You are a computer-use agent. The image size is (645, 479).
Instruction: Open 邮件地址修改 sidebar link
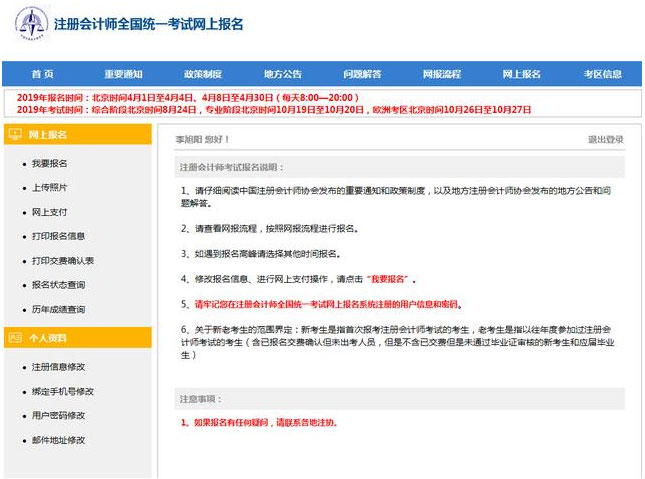pyautogui.click(x=58, y=440)
